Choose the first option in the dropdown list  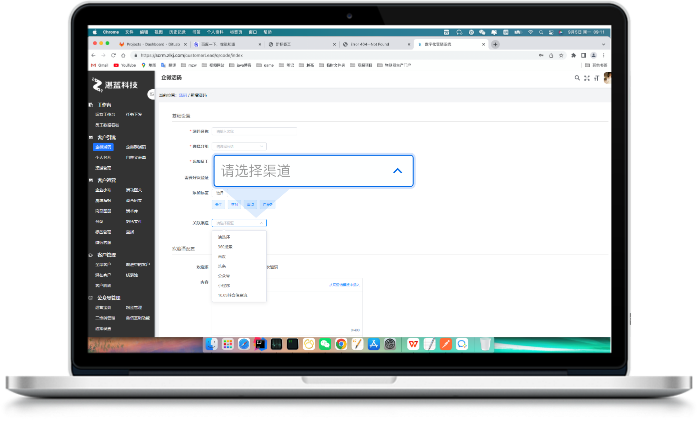pyautogui.click(x=225, y=238)
